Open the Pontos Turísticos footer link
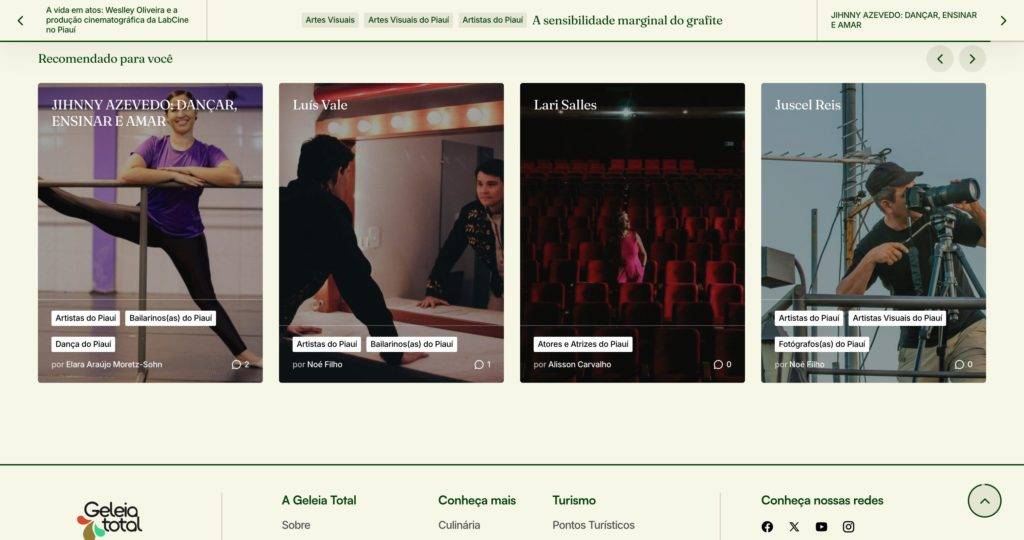Viewport: 1024px width, 540px height. click(593, 525)
